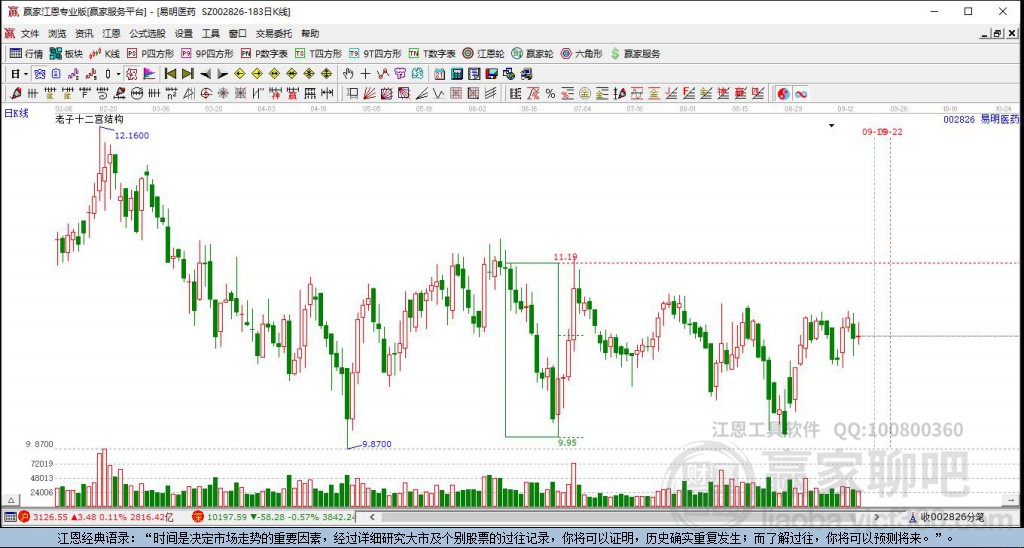
Task: Toggle the yin-yang taiji icon
Action: (784, 93)
